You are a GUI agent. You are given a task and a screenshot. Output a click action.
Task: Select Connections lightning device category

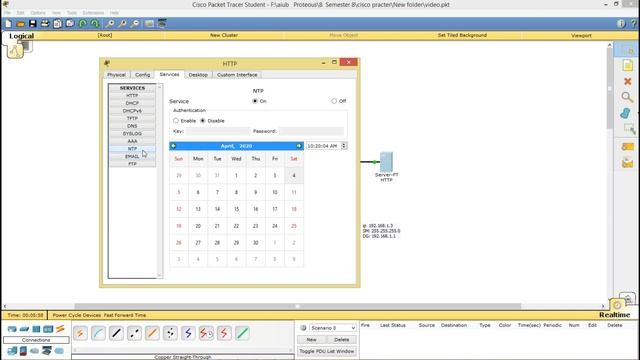click(60, 329)
